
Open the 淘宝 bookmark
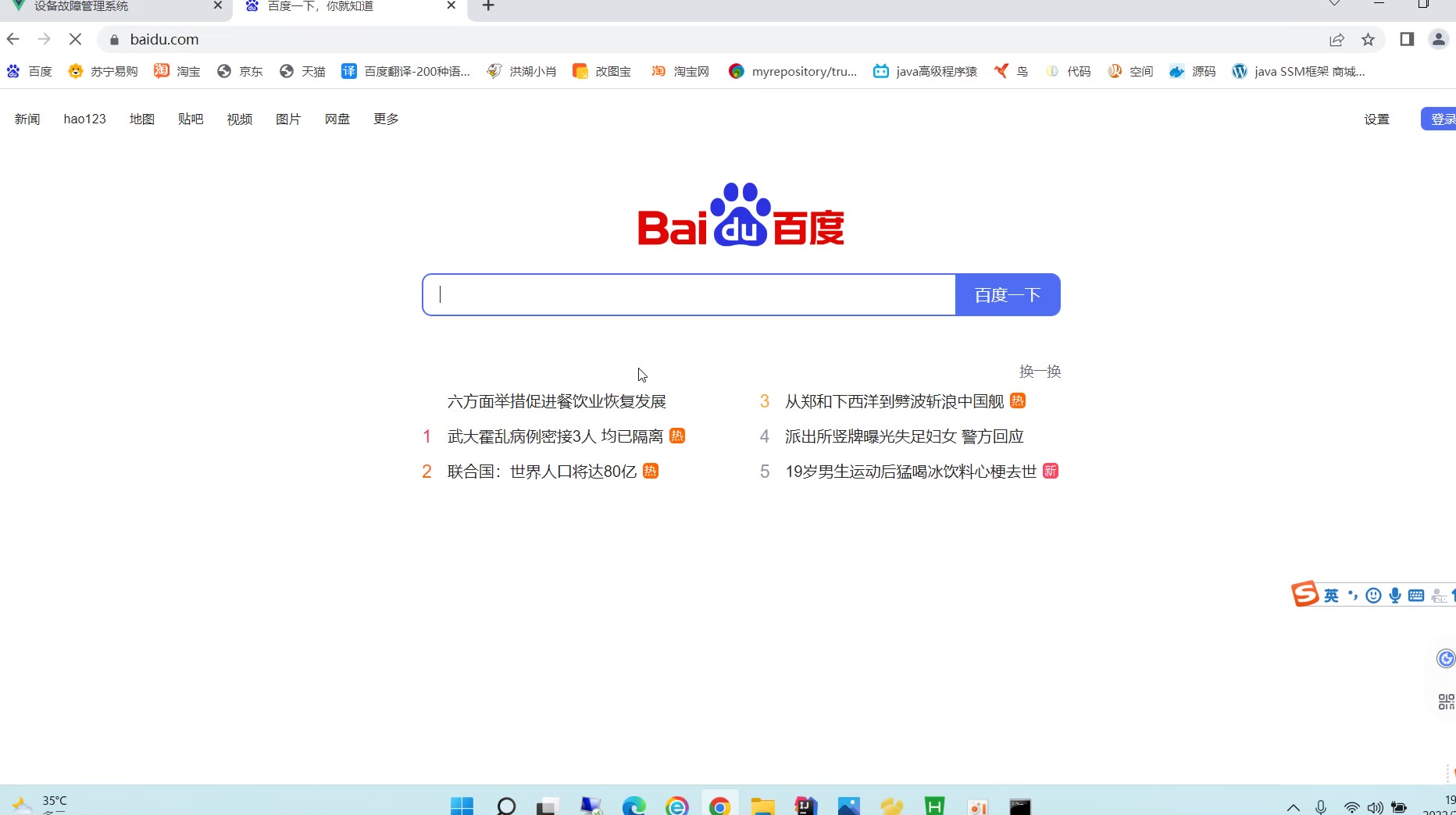click(x=177, y=71)
